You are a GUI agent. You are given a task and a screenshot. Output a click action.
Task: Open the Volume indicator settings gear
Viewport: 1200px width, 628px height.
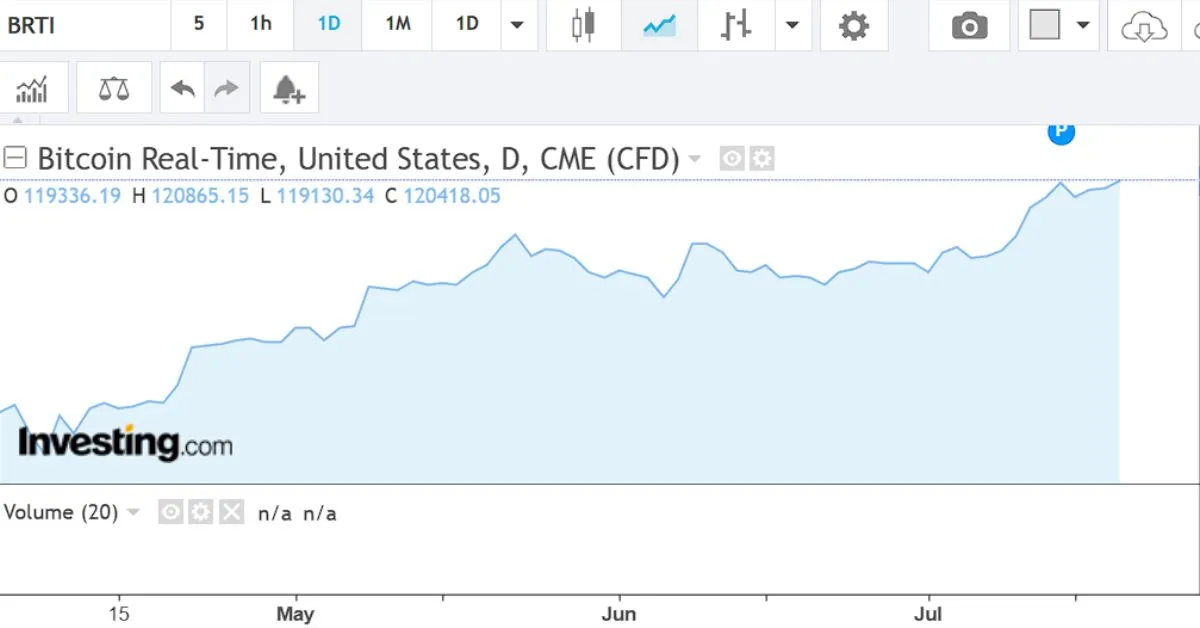pyautogui.click(x=201, y=512)
